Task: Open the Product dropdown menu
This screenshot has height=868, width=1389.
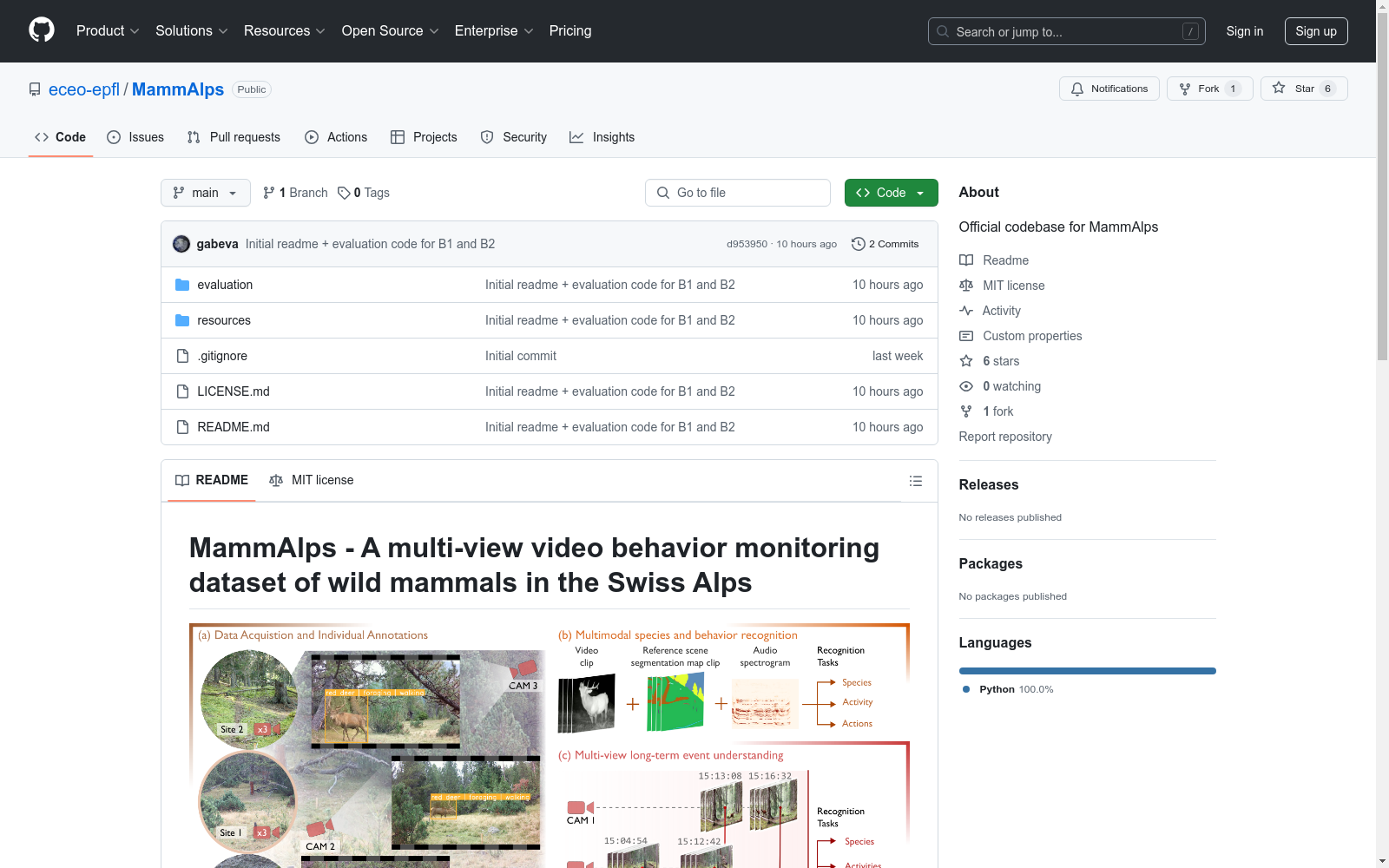Action: coord(108,31)
